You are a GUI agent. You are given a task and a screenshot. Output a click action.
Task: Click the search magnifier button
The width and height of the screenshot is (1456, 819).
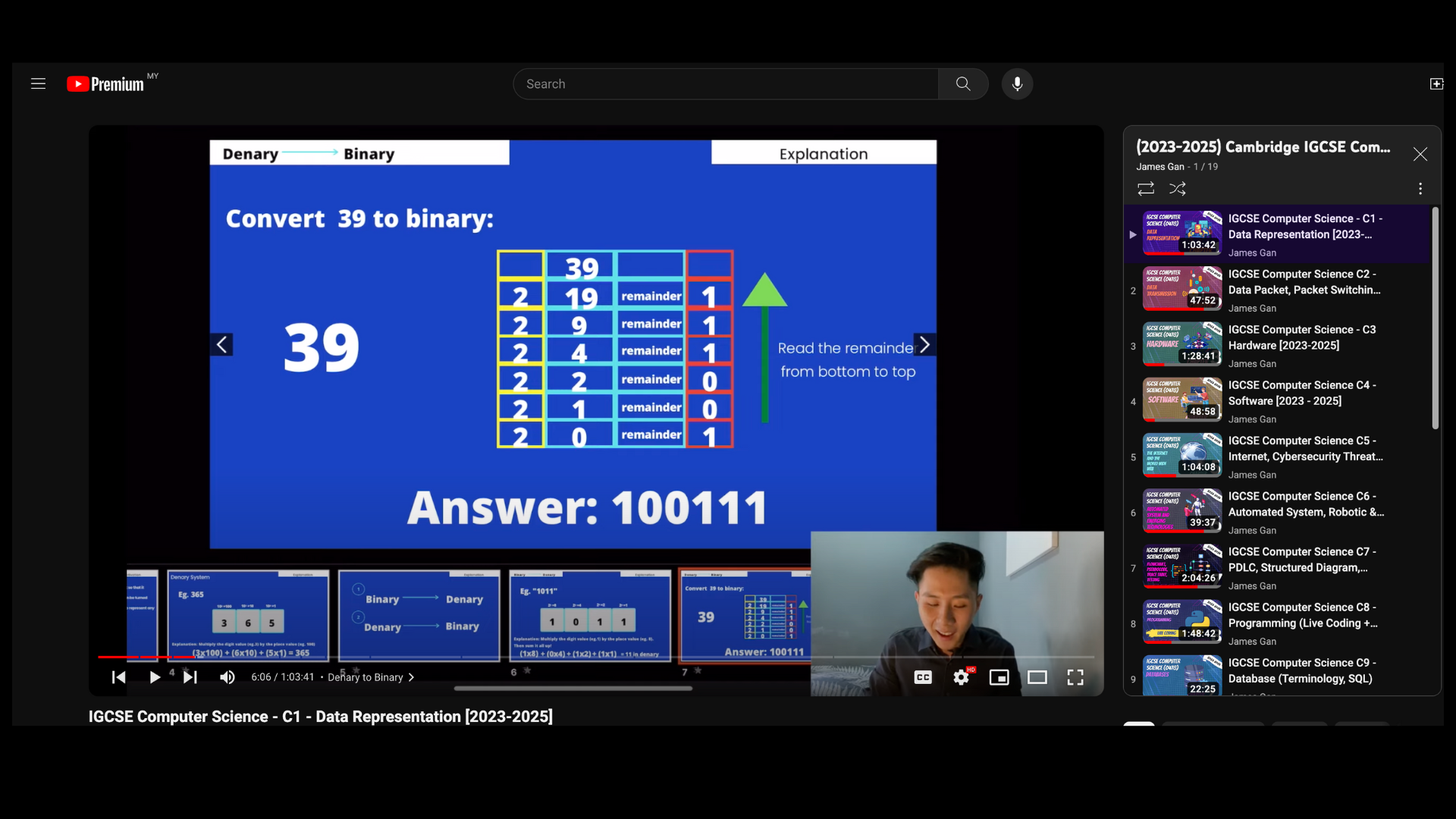pyautogui.click(x=962, y=83)
